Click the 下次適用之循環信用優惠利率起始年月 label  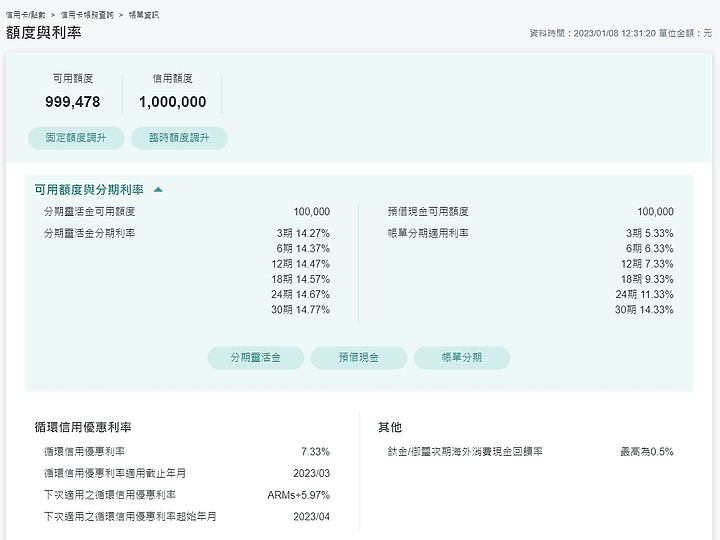(x=130, y=517)
